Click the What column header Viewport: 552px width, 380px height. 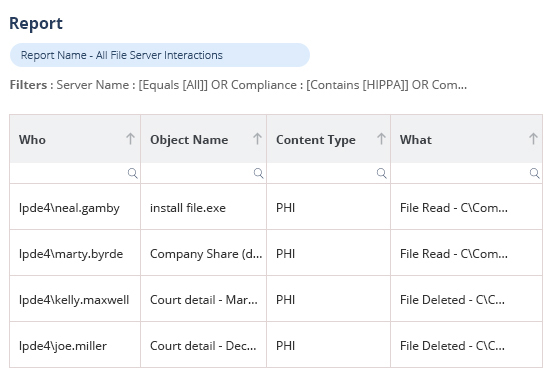pos(466,139)
